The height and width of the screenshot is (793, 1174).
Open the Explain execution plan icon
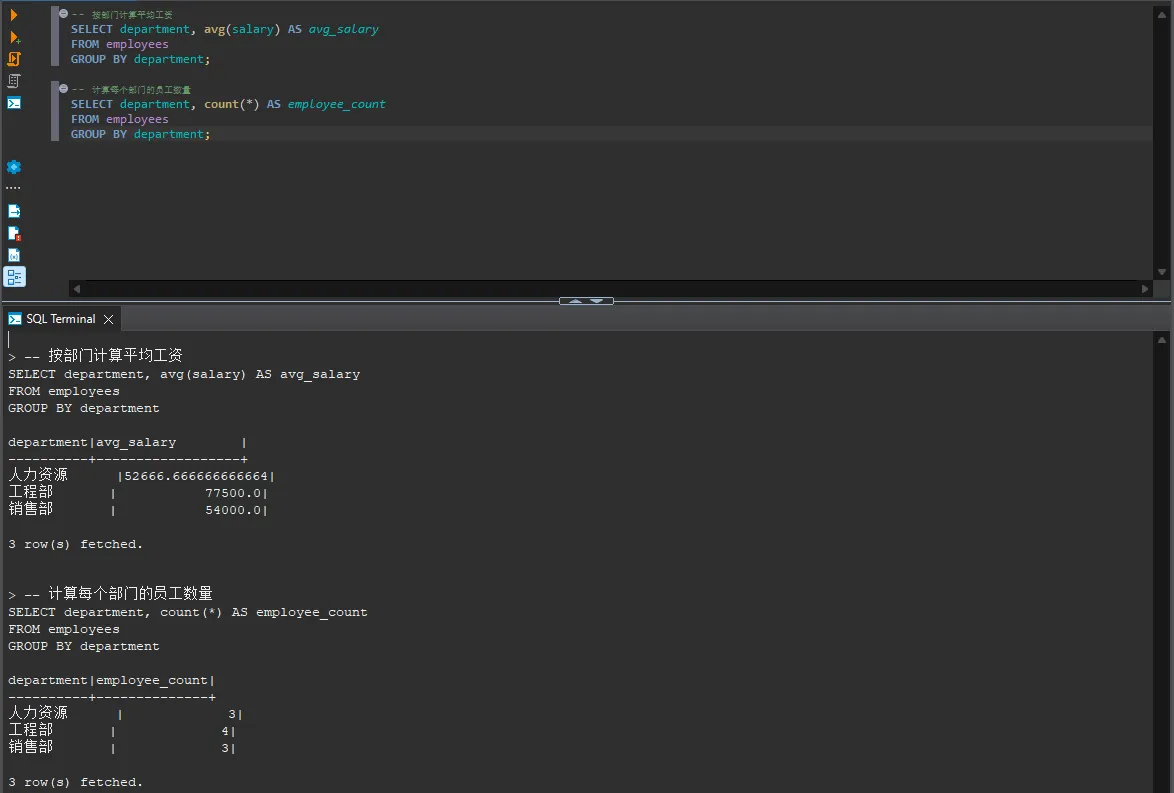click(13, 81)
